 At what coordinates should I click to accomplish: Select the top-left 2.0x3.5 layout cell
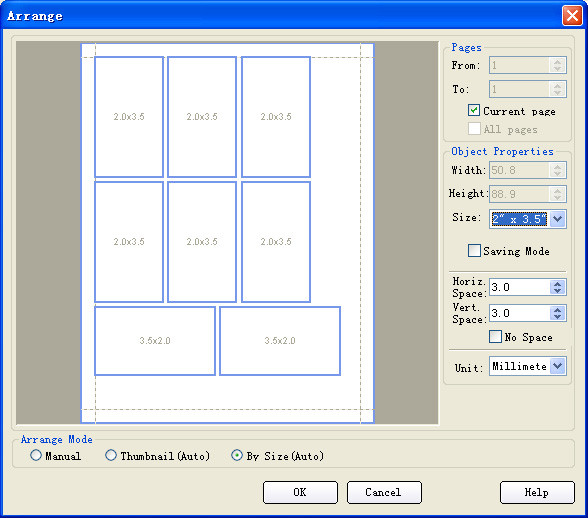tap(129, 117)
